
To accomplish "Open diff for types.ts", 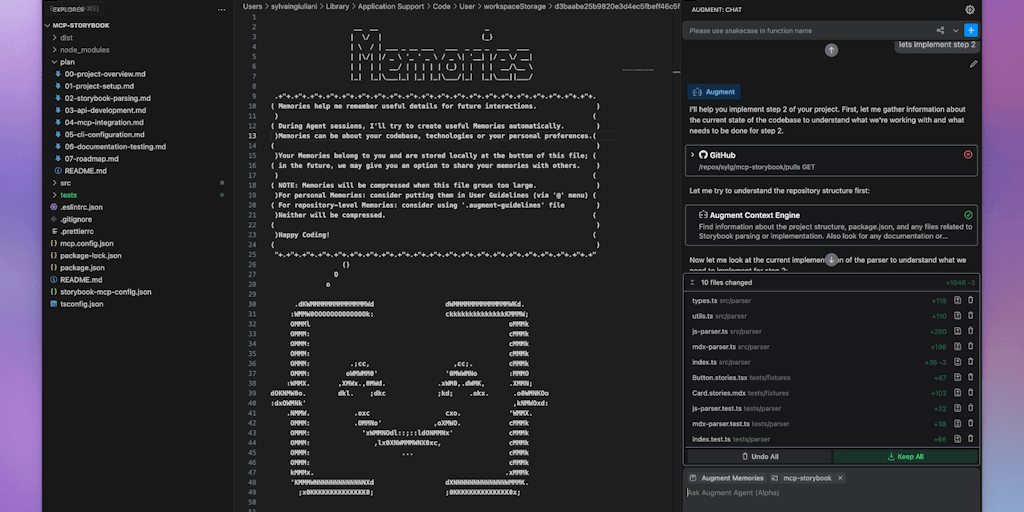I will click(957, 300).
